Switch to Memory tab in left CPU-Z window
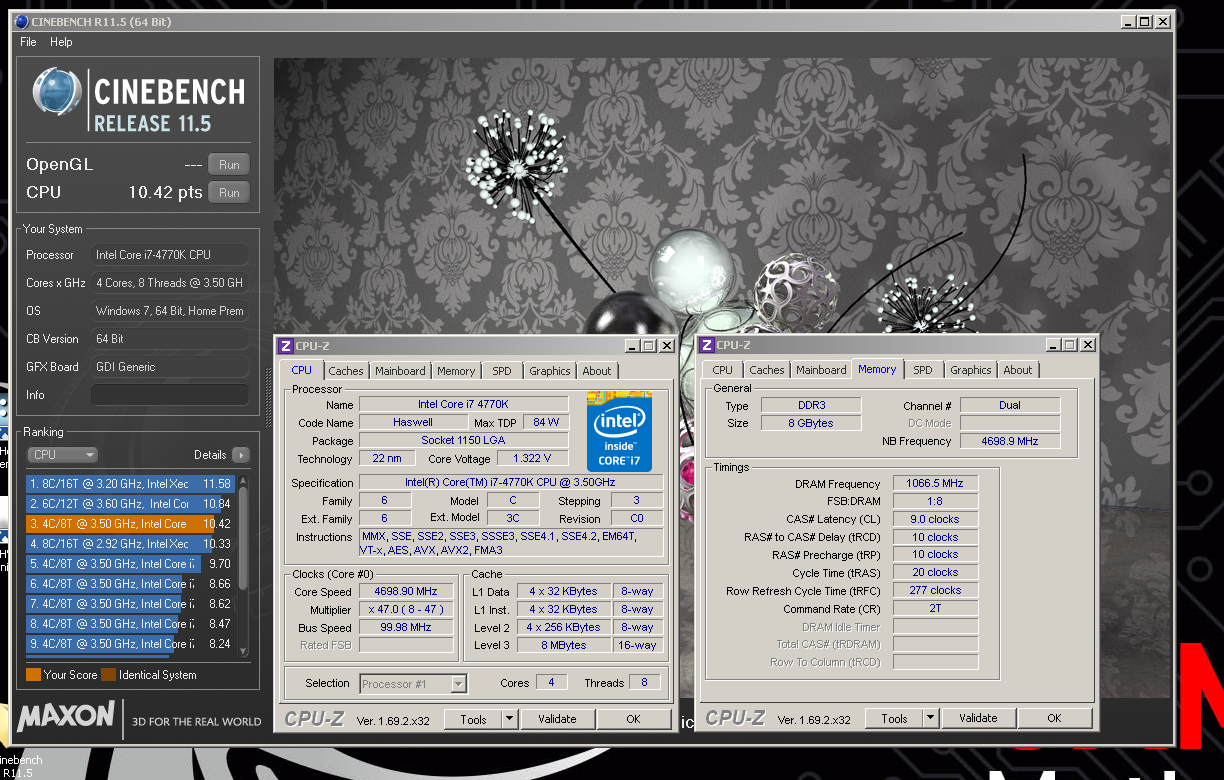This screenshot has width=1224, height=780. pyautogui.click(x=456, y=371)
